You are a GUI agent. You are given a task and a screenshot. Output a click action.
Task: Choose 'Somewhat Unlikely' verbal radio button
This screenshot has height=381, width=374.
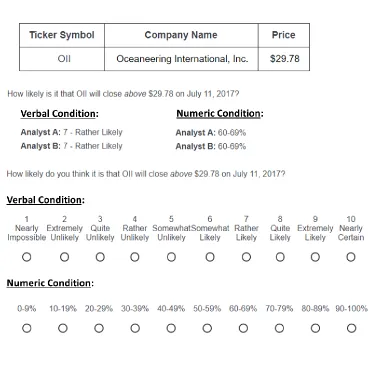(171, 257)
